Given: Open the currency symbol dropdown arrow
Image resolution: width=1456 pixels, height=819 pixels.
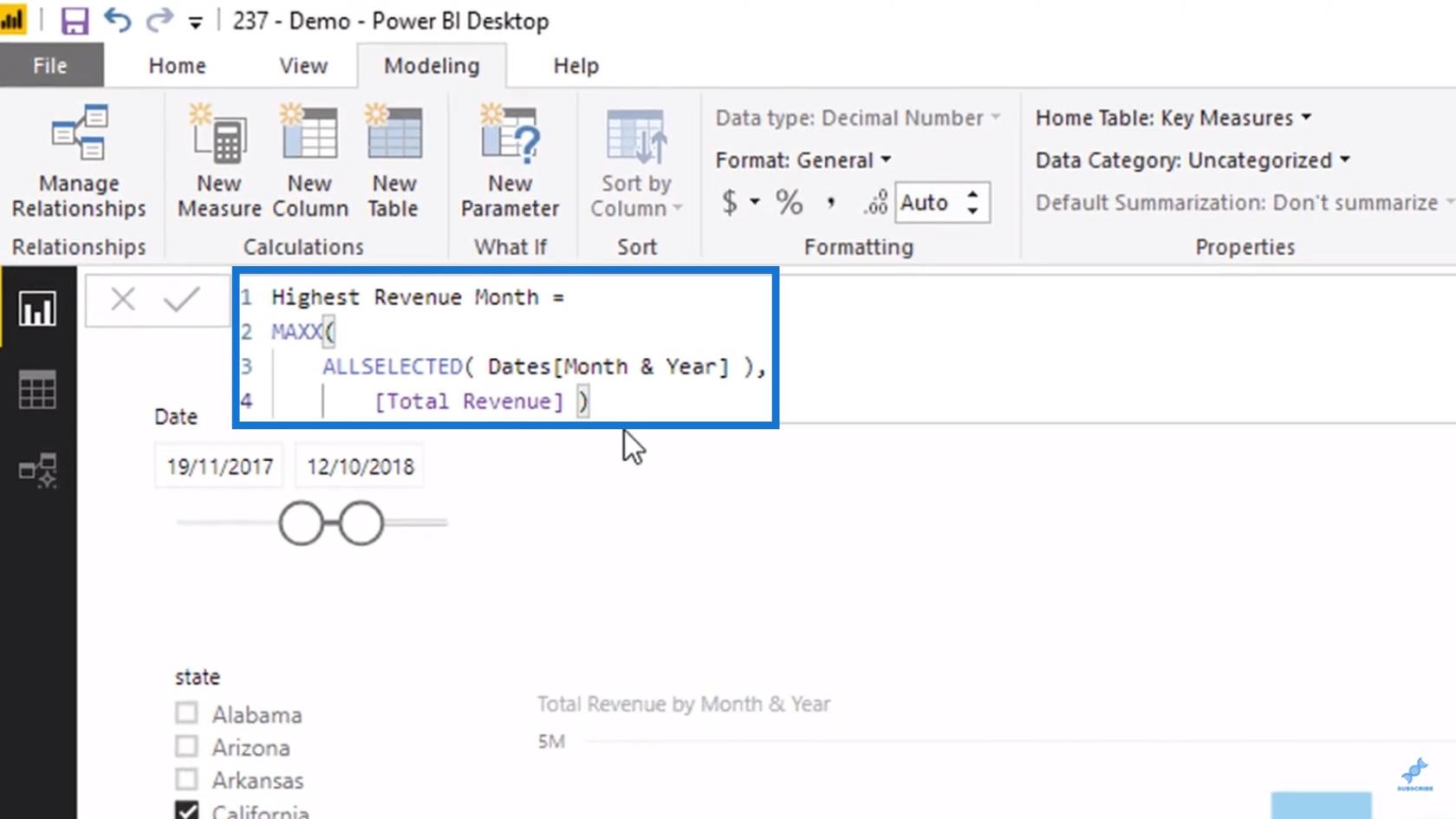Looking at the screenshot, I should click(x=755, y=203).
